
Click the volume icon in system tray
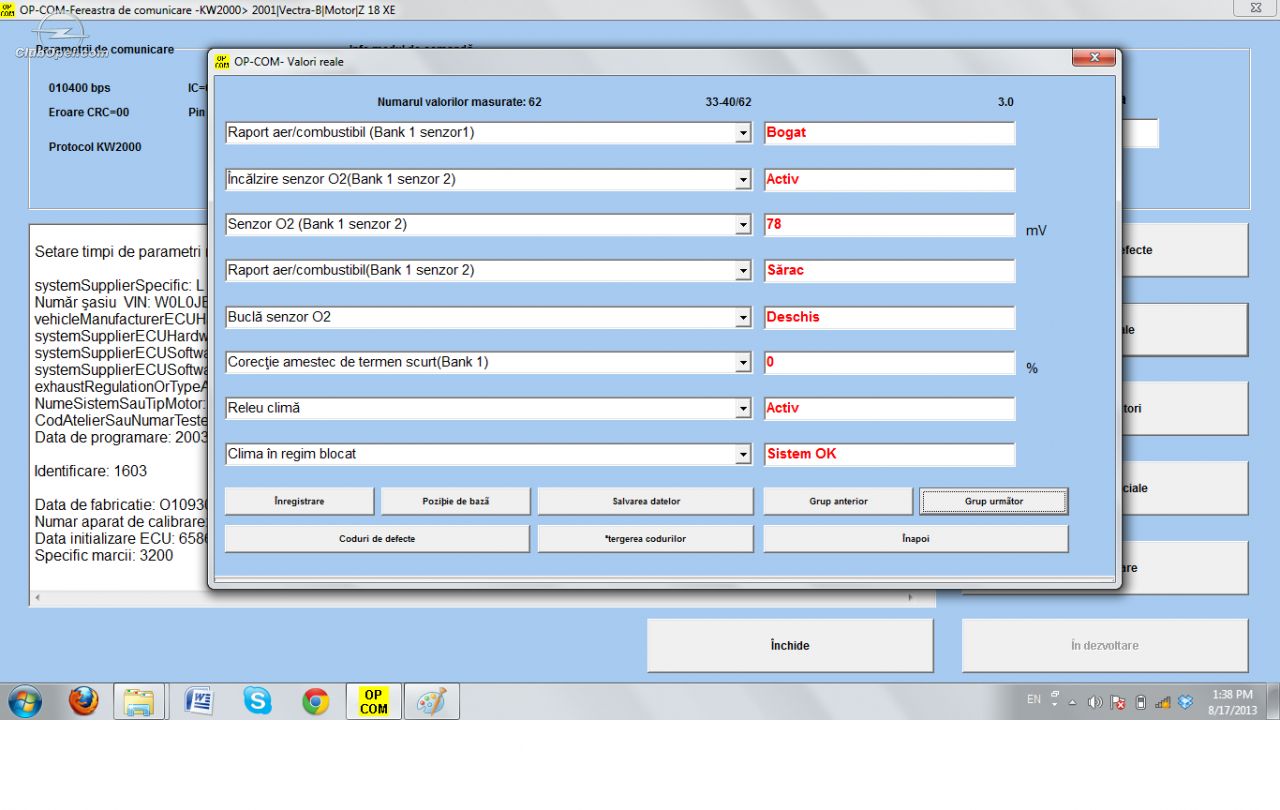click(1095, 702)
